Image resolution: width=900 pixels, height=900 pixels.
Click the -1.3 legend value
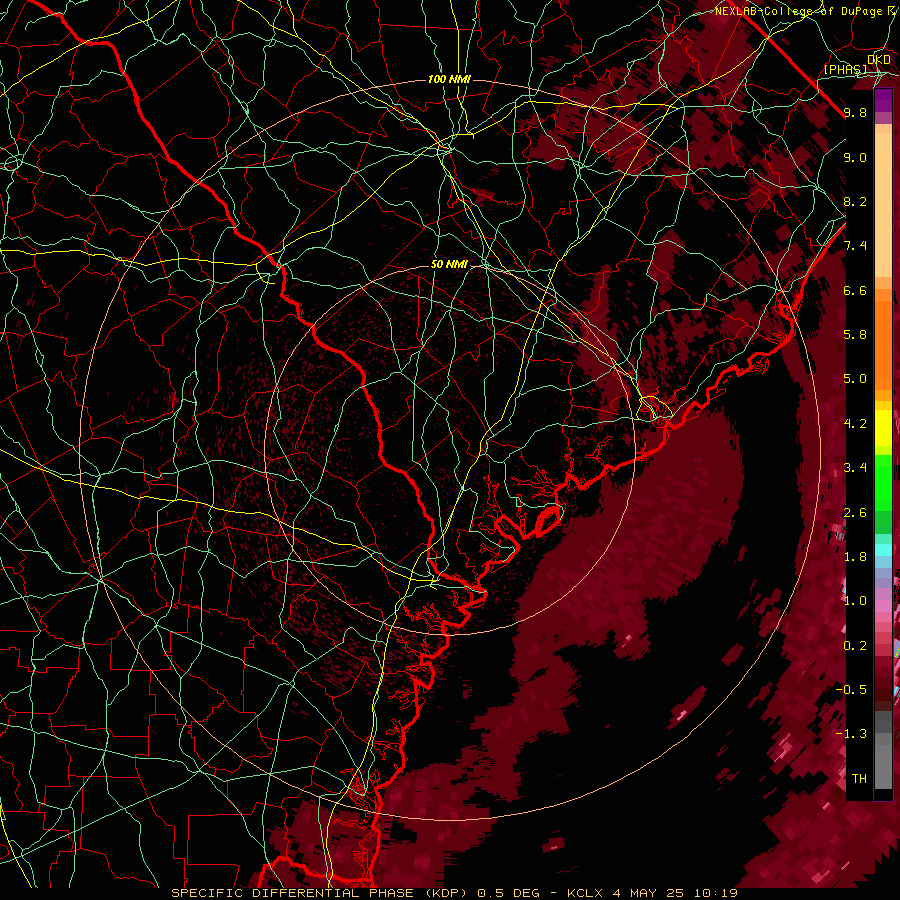(851, 734)
